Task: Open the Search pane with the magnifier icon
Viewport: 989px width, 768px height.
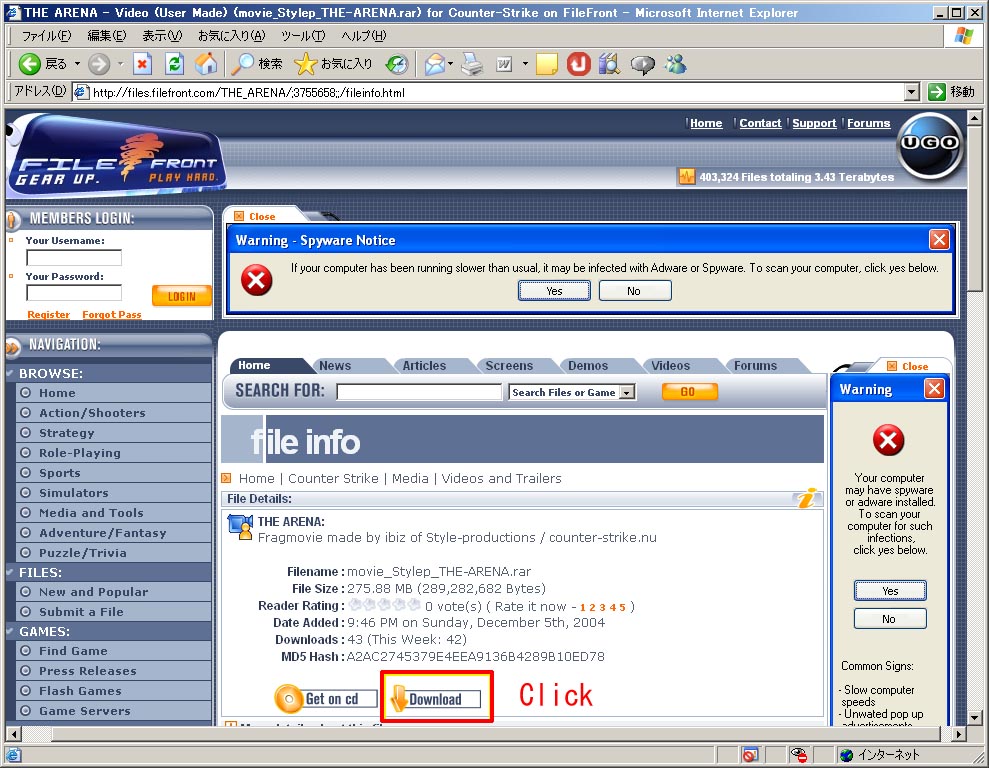Action: pos(242,64)
